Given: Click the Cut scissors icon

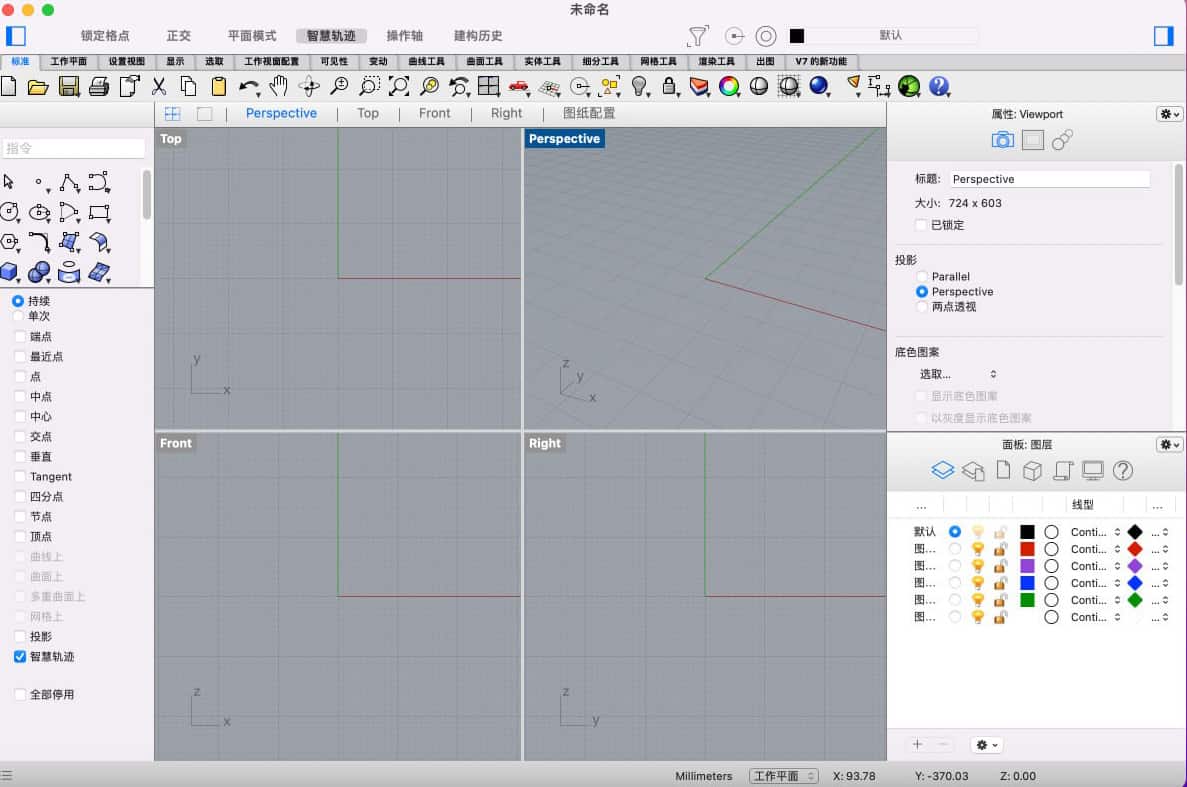Looking at the screenshot, I should click(159, 87).
